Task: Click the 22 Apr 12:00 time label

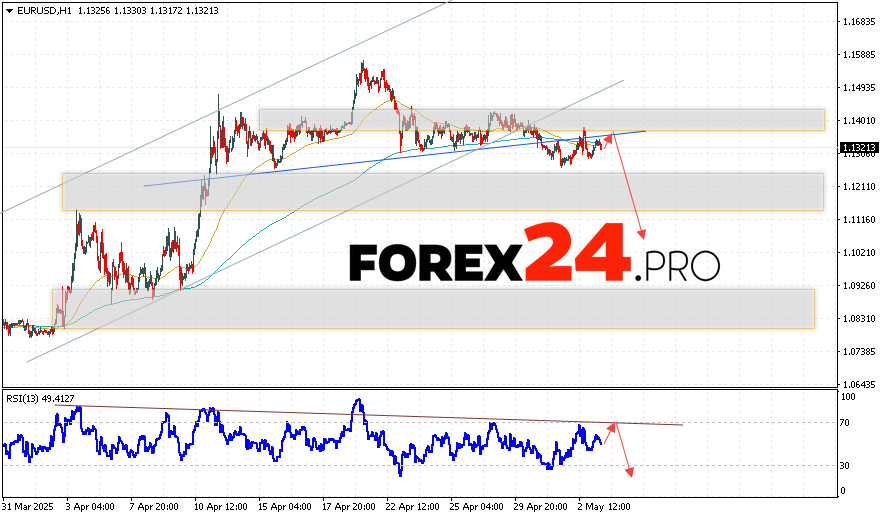Action: pyautogui.click(x=413, y=507)
